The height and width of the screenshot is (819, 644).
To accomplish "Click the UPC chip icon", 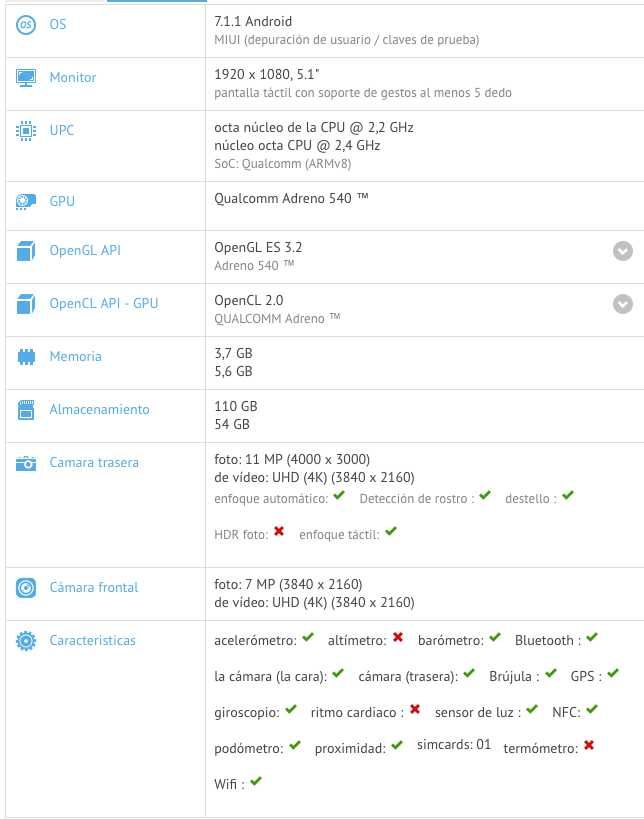I will (26, 131).
